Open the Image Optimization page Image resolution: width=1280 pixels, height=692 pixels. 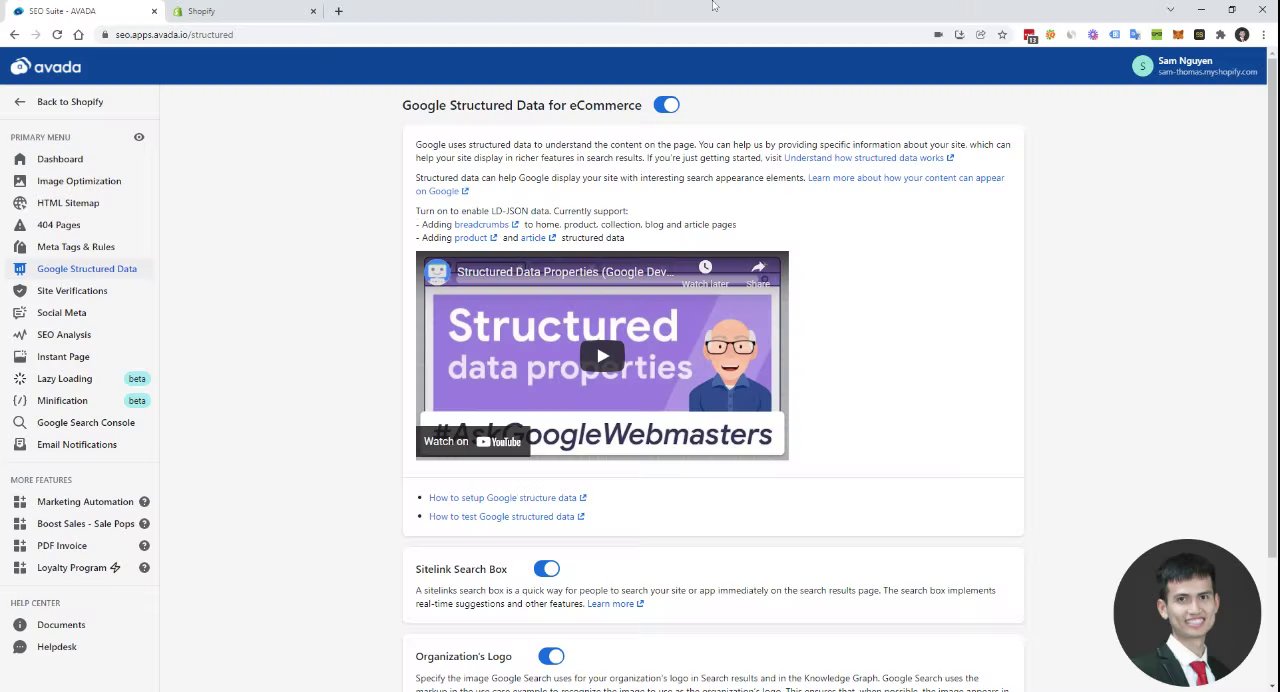point(79,181)
